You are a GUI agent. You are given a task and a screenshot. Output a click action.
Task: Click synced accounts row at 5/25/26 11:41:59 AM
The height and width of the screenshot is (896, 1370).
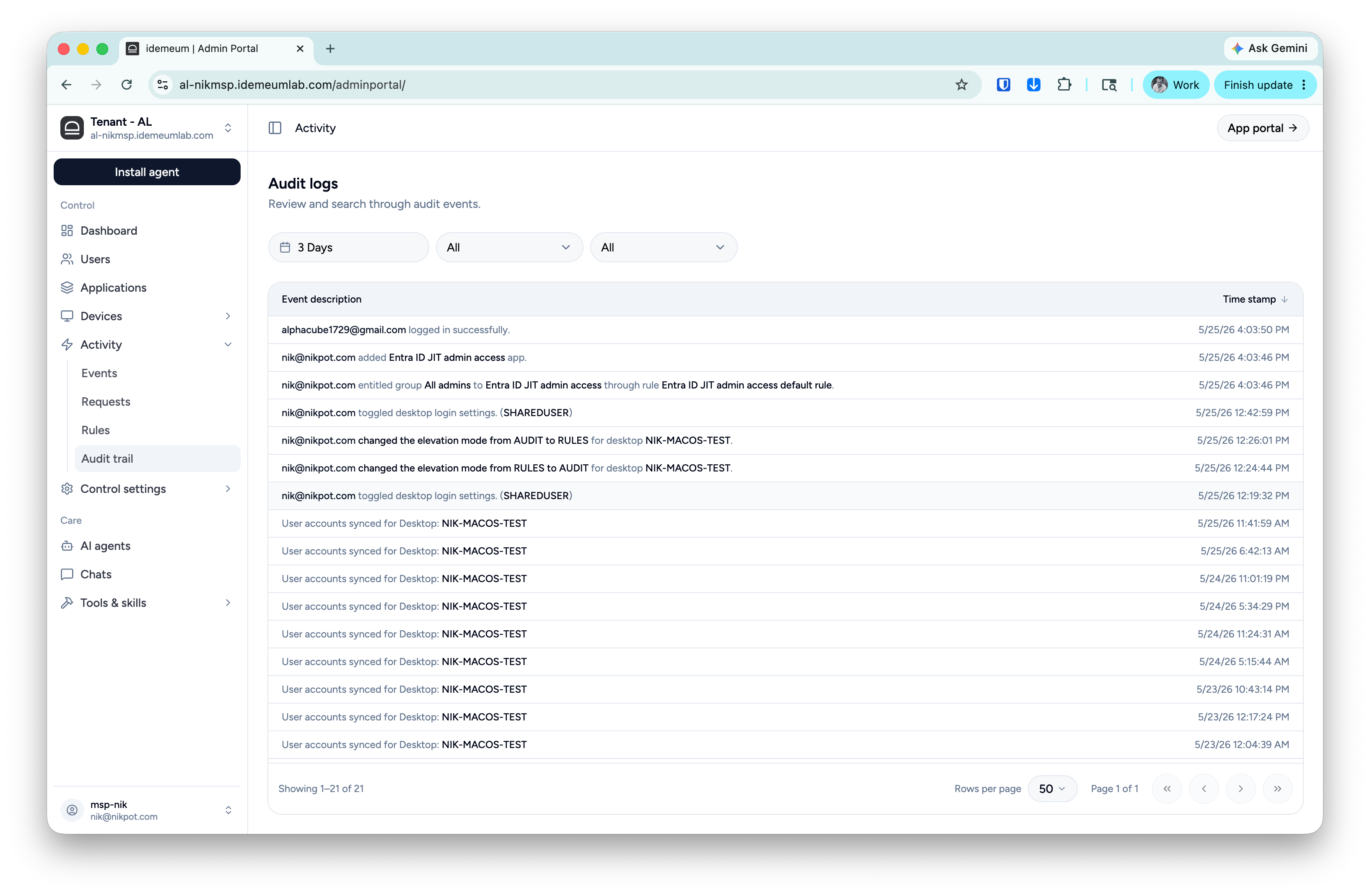click(x=785, y=523)
